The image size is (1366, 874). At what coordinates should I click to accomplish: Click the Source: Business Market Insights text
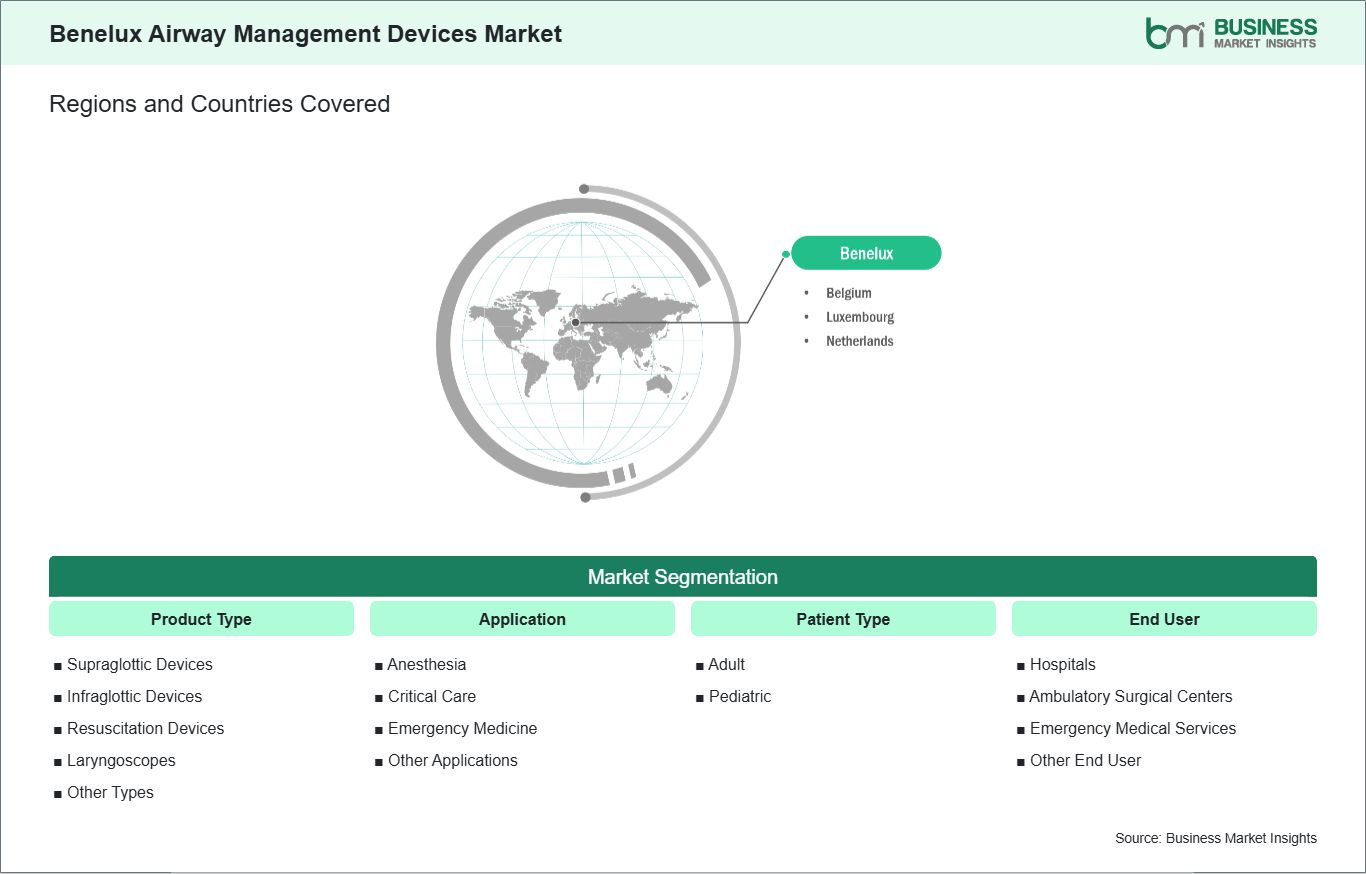coord(1216,838)
